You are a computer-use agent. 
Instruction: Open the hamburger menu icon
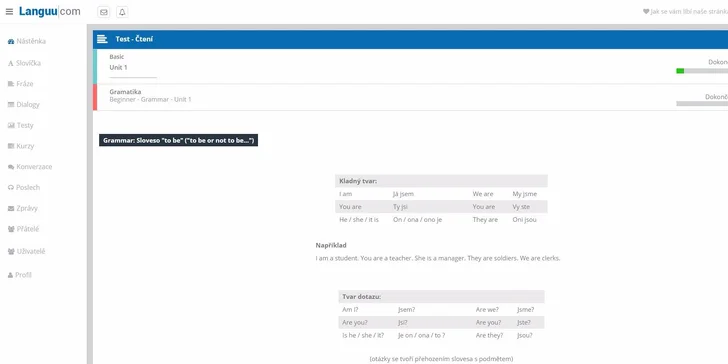click(x=9, y=12)
